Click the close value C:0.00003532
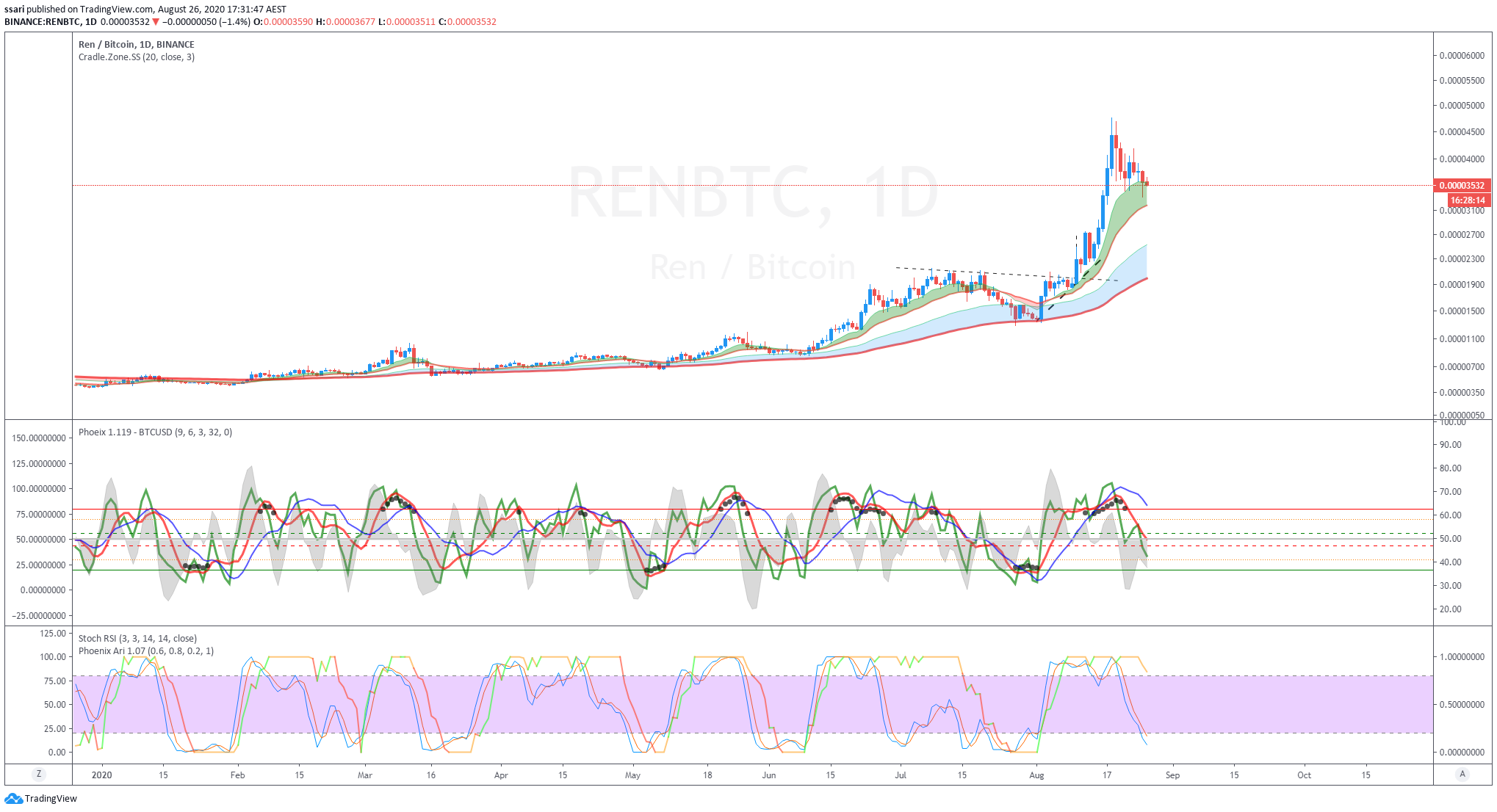This screenshot has height=812, width=1497. pos(467,22)
